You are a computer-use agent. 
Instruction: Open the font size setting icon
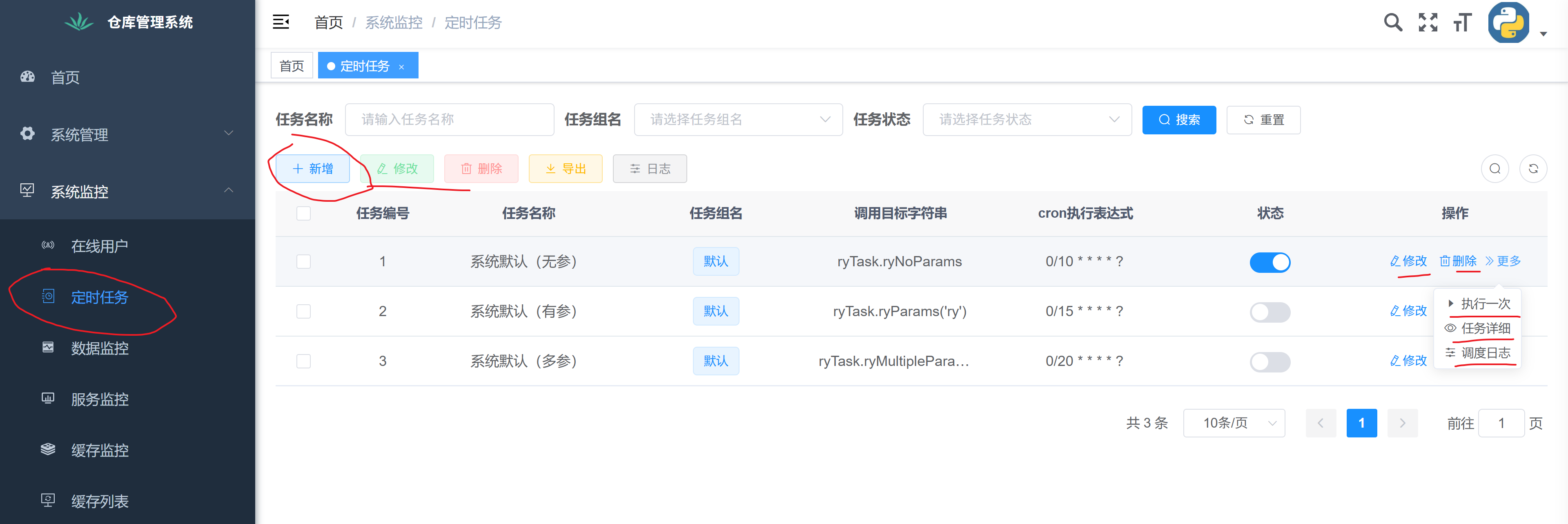pyautogui.click(x=1462, y=22)
